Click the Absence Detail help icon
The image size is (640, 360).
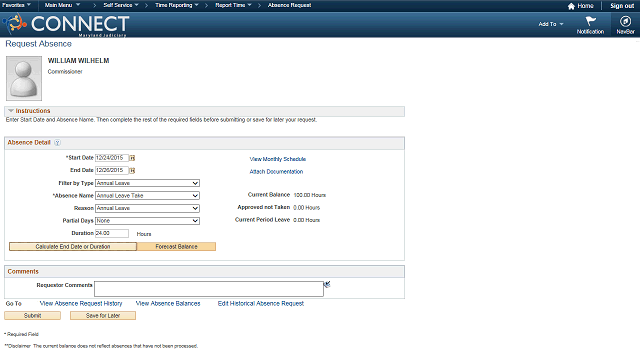pos(58,142)
